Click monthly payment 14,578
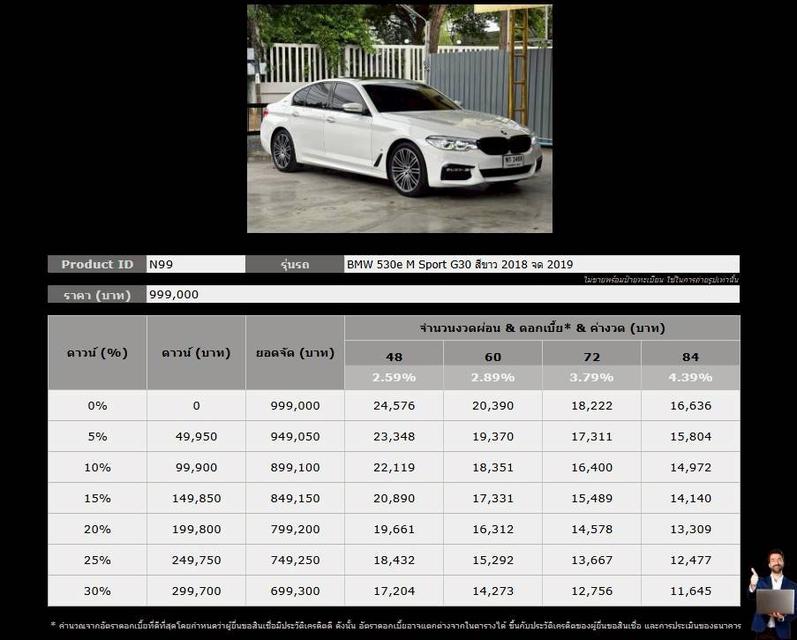797x640 pixels. [592, 529]
